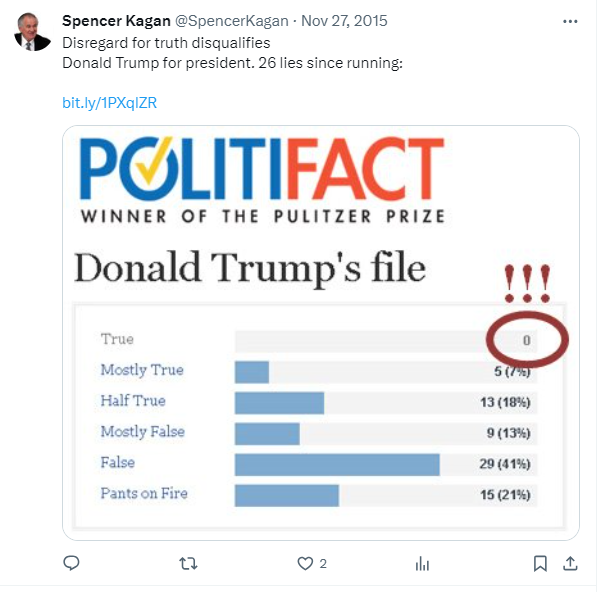Screen dimensions: 610x592
Task: Select the Pants on Fire label
Action: pos(144,494)
